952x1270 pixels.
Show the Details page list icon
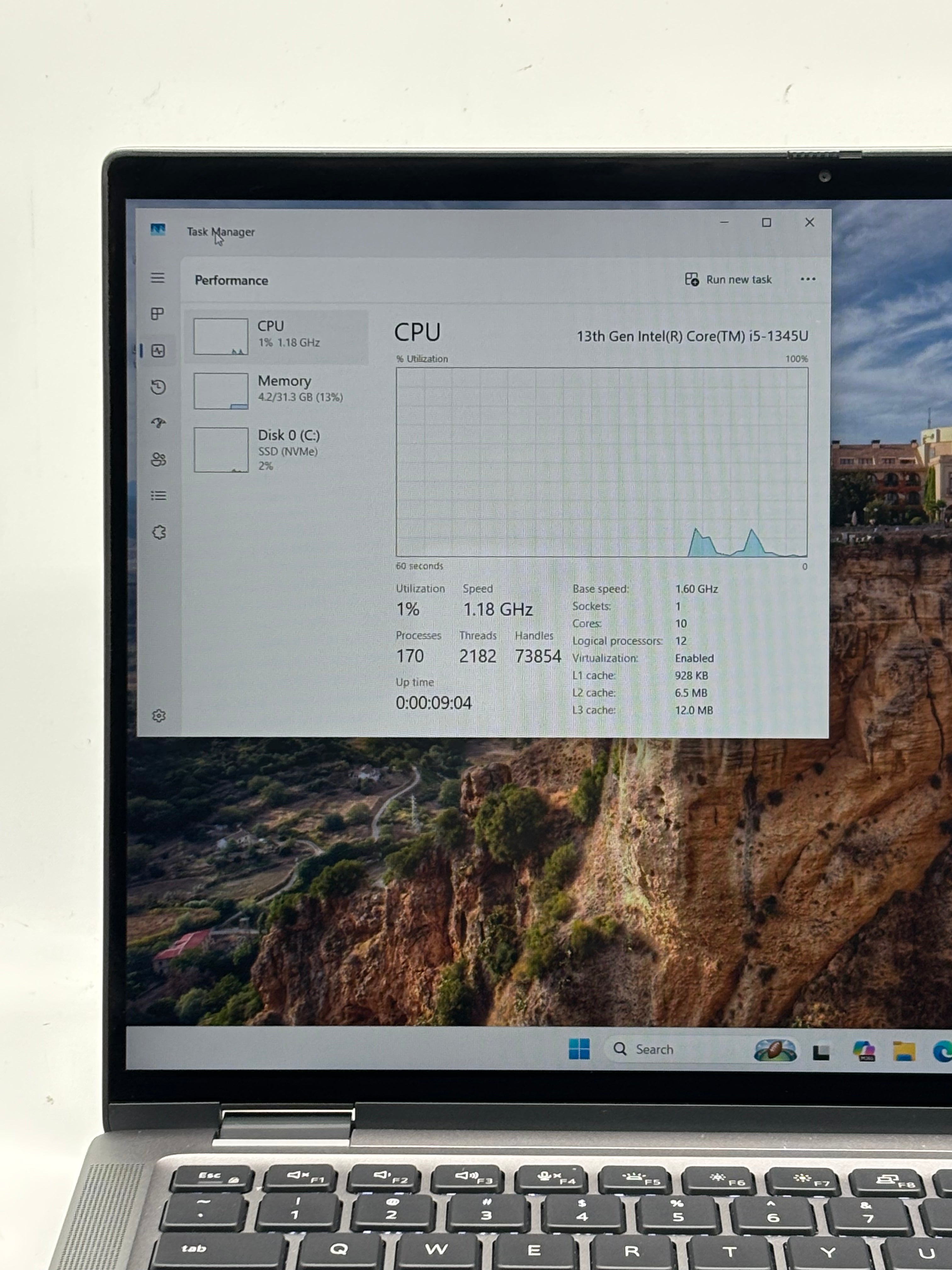pos(158,495)
